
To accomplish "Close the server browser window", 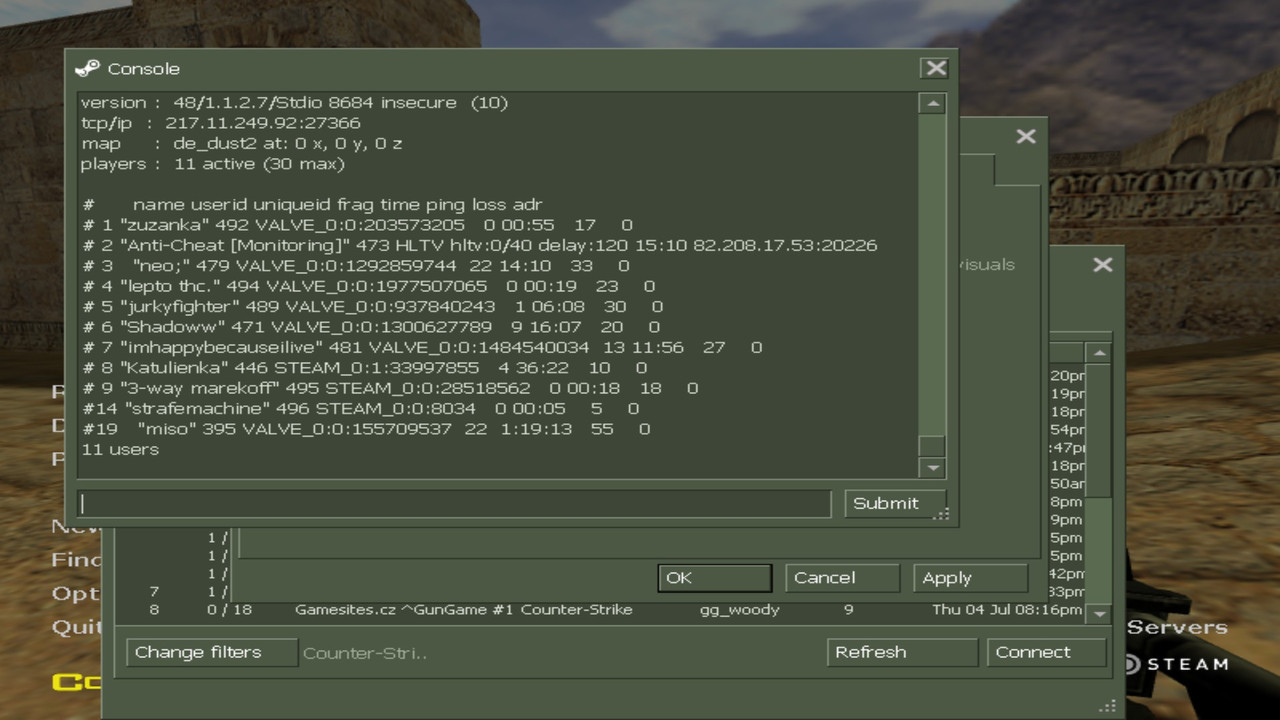I will (x=1102, y=264).
